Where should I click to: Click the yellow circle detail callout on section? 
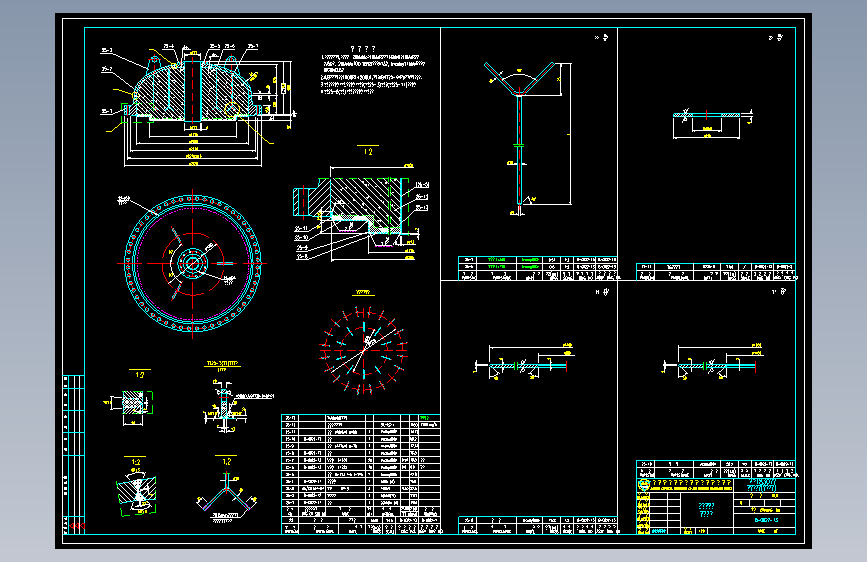pos(232,109)
